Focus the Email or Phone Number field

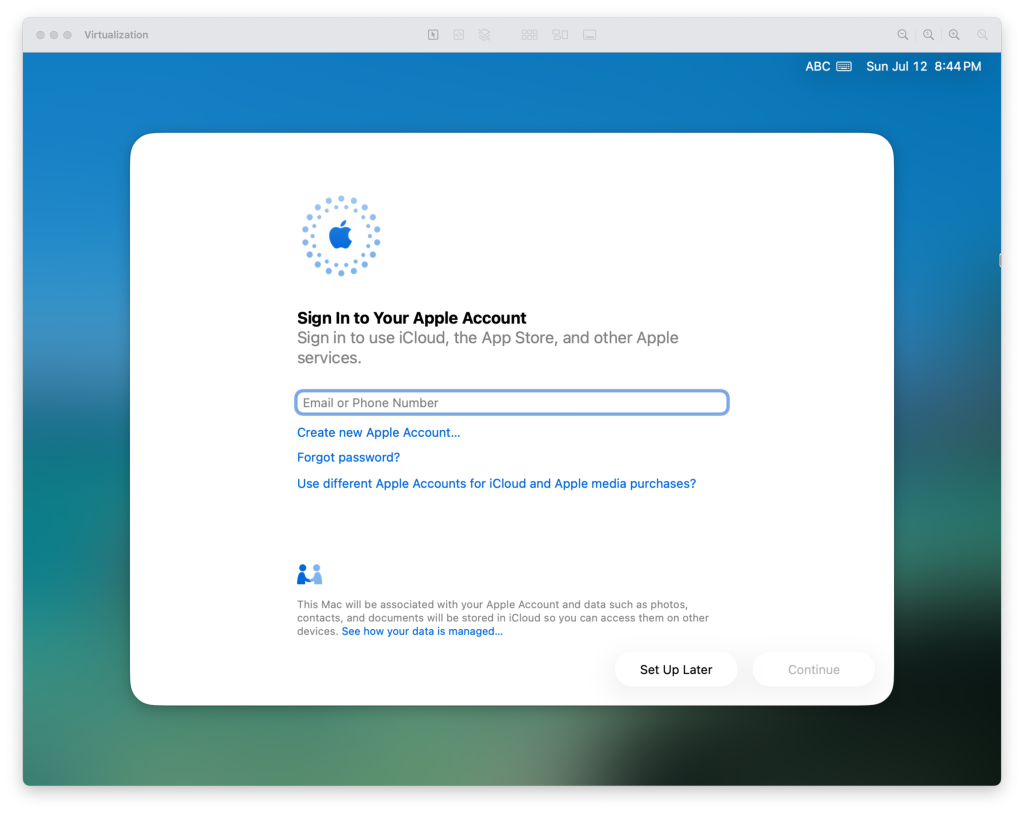(x=512, y=402)
